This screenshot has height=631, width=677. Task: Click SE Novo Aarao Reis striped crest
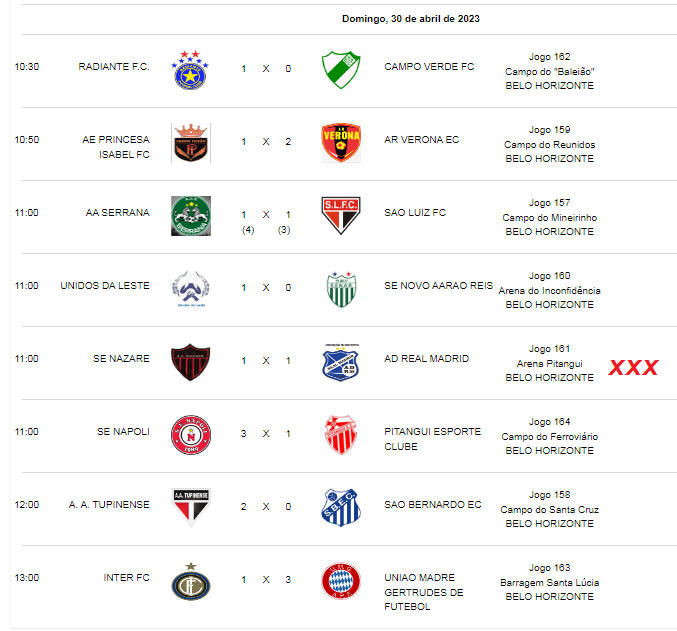coord(341,289)
